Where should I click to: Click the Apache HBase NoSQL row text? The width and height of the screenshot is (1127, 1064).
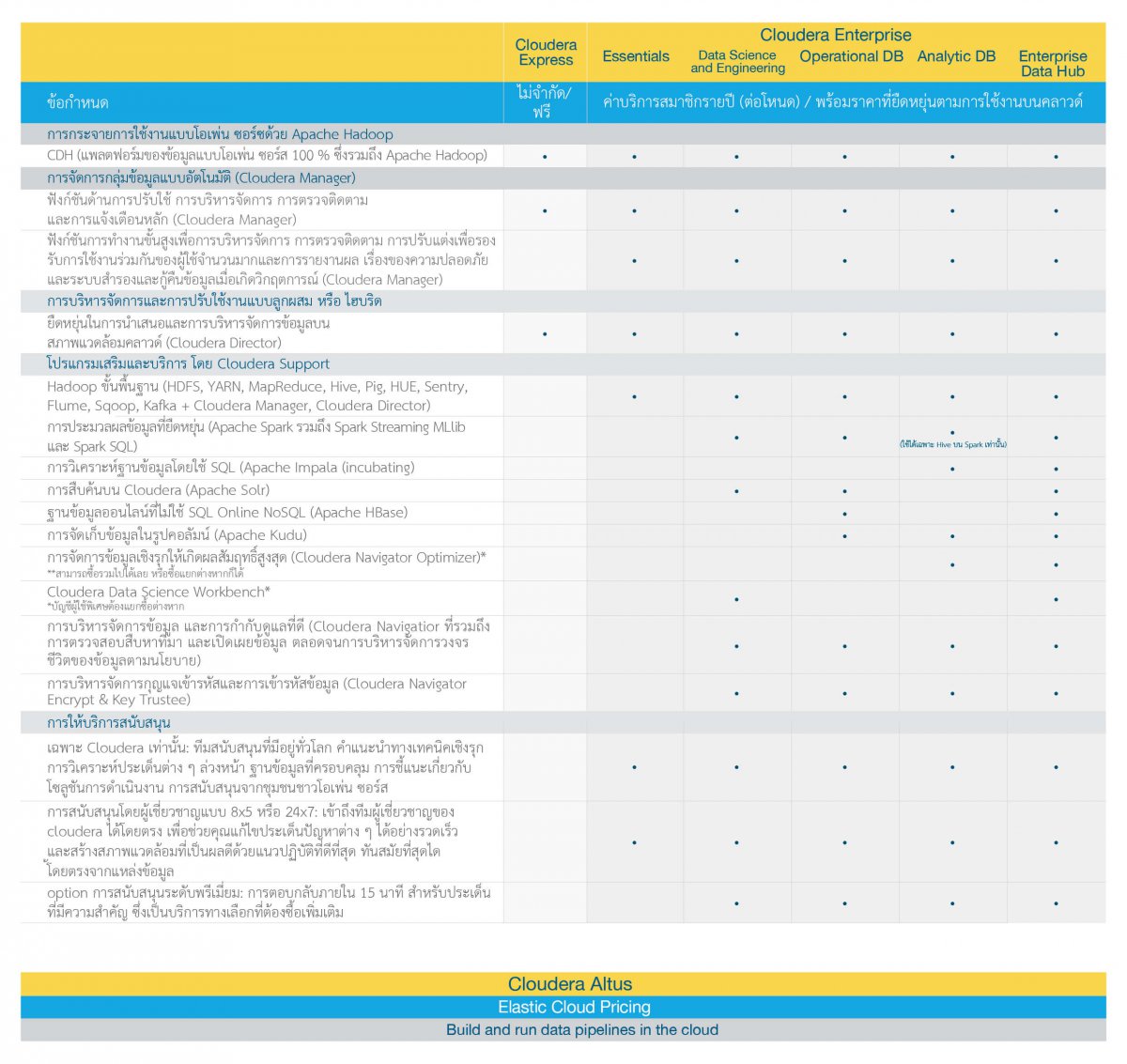coord(227,513)
